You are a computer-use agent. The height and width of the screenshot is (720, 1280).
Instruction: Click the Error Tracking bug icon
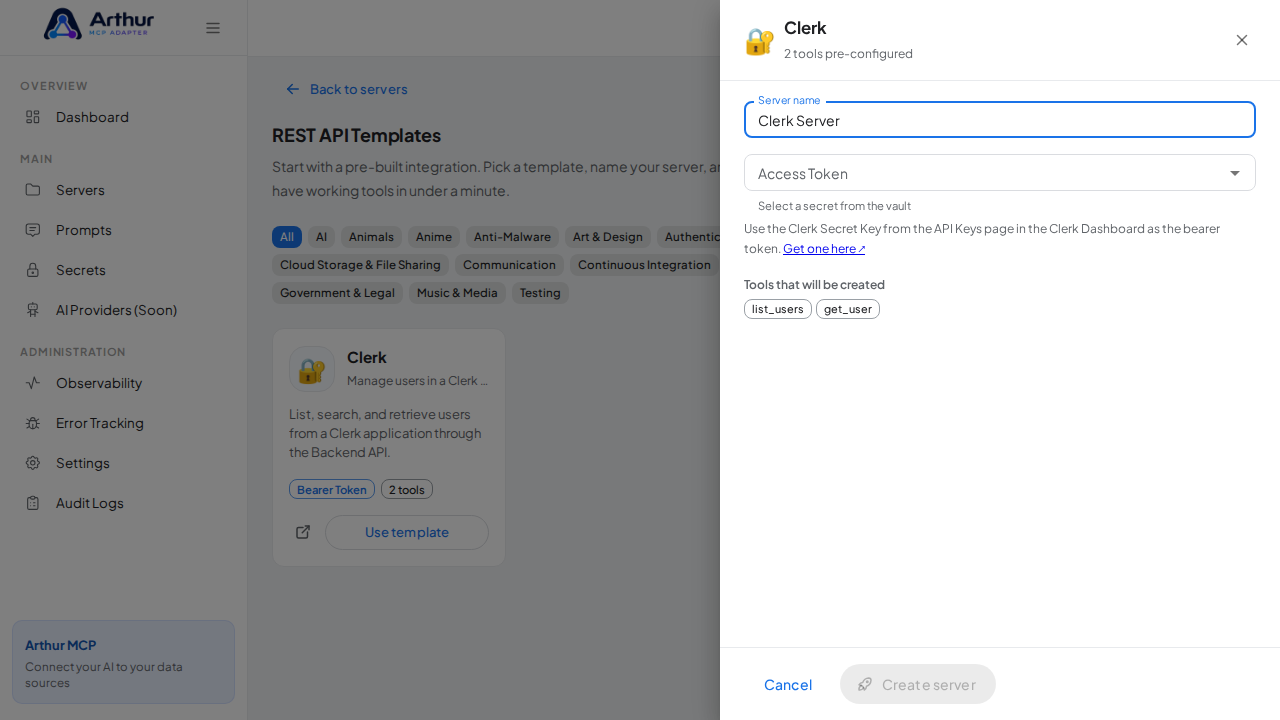click(33, 423)
